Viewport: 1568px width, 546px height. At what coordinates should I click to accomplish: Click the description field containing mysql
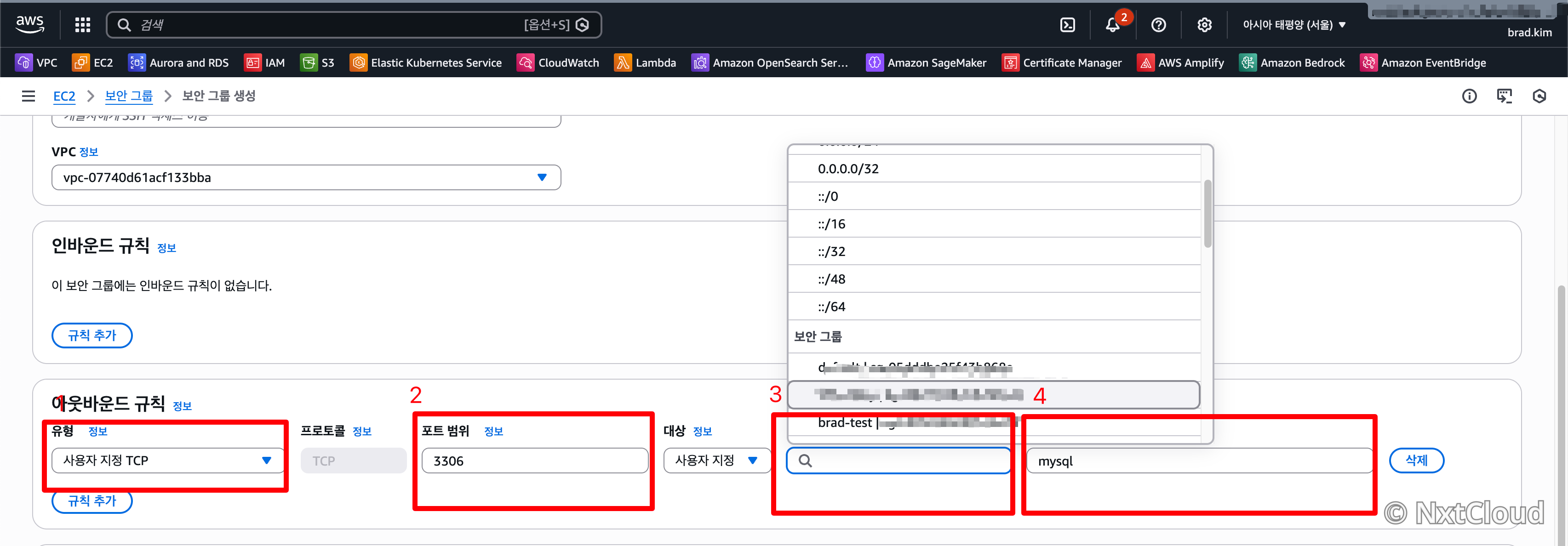(x=1199, y=461)
